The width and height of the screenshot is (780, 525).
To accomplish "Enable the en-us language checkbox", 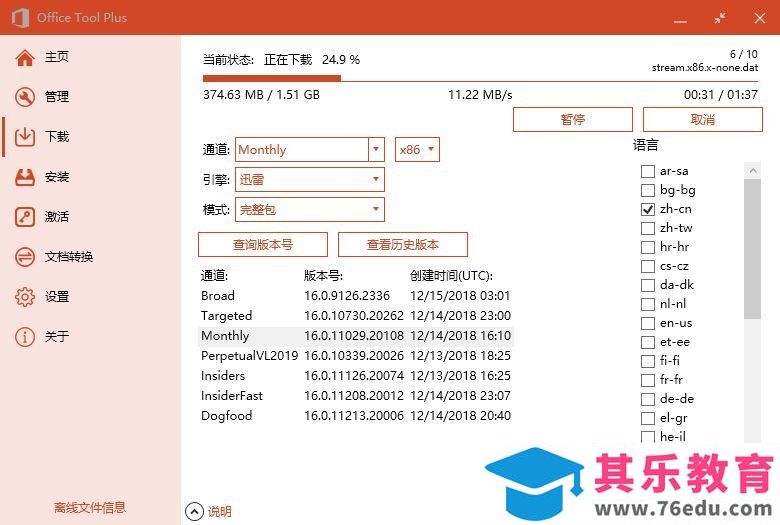I will (648, 323).
